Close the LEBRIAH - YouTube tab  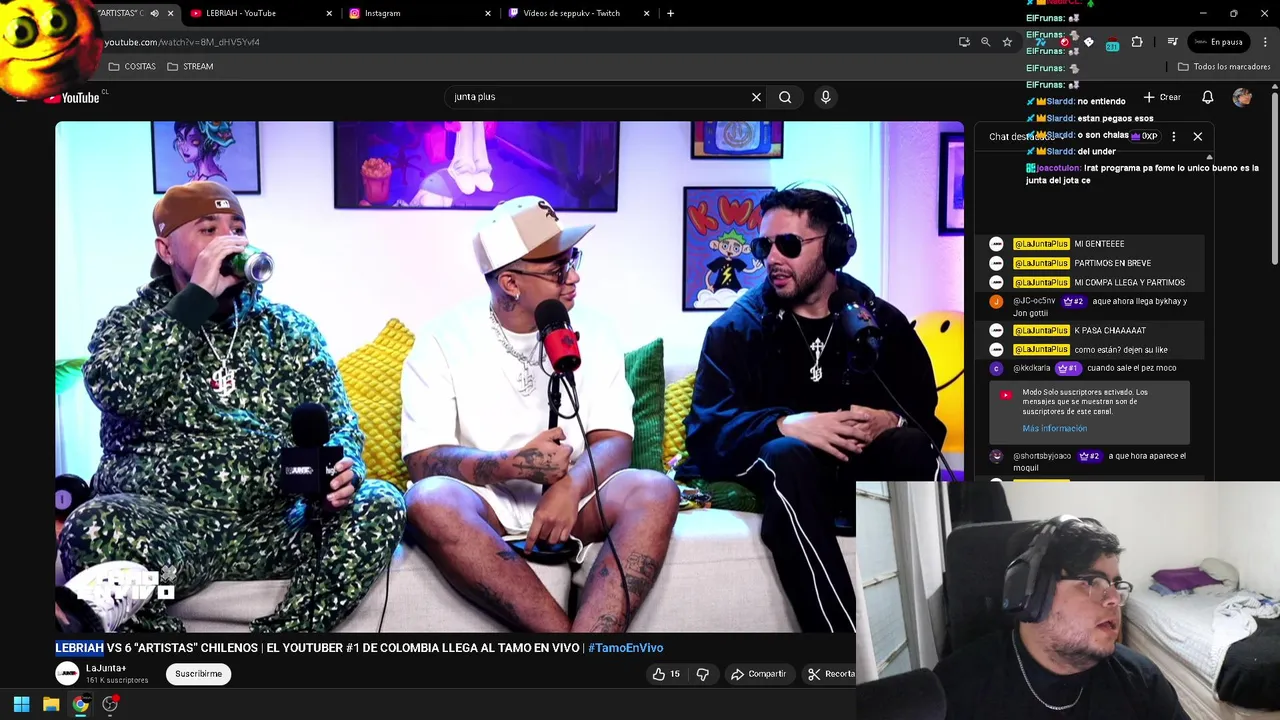click(x=329, y=13)
